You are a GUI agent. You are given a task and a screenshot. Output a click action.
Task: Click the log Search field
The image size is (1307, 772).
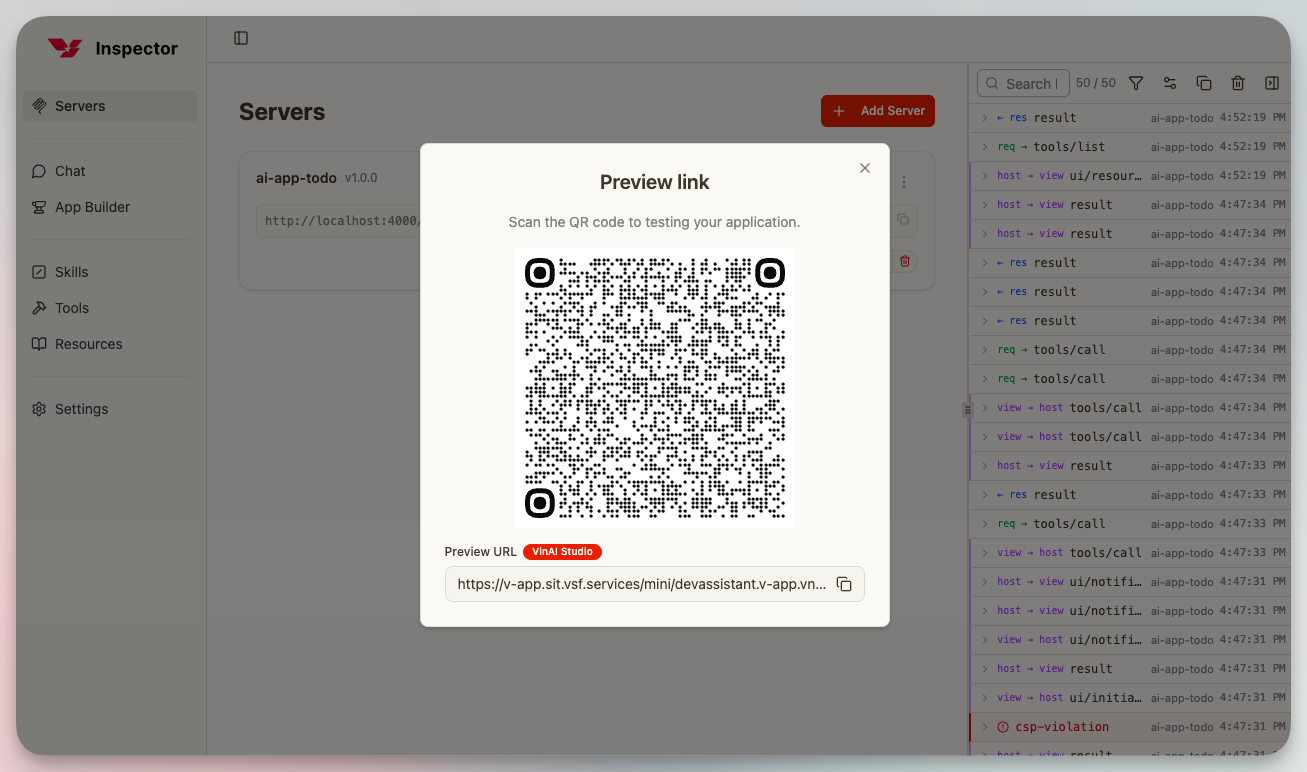1023,84
